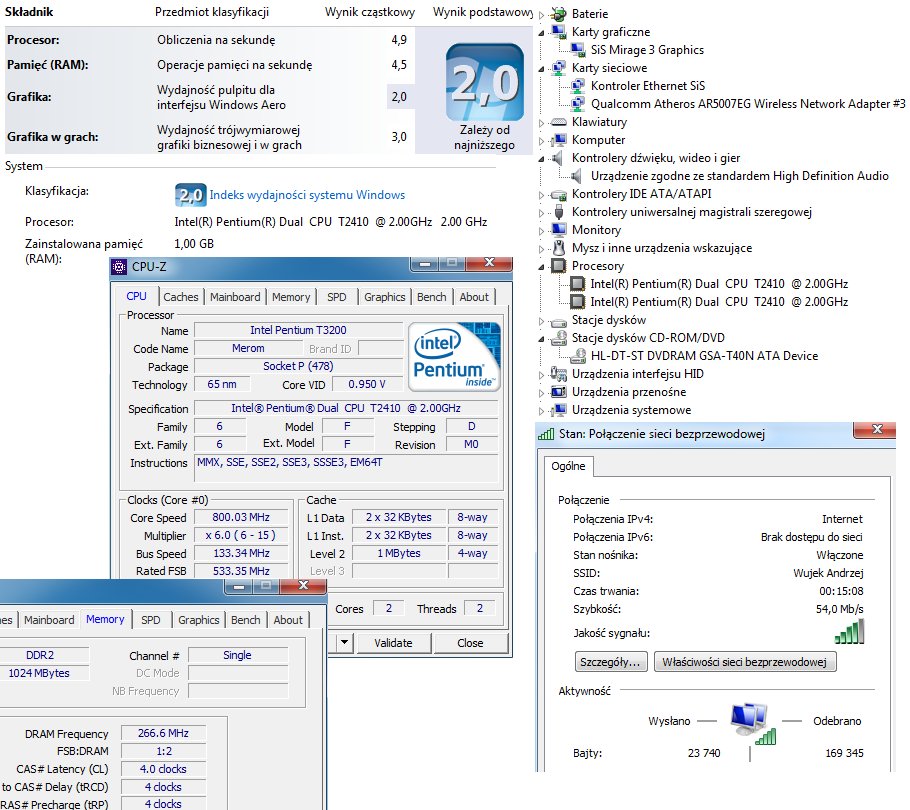Click the Komputer category icon
The width and height of the screenshot is (910, 810).
tap(558, 139)
